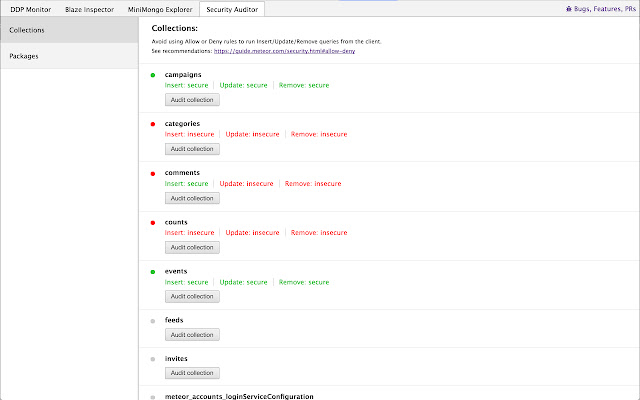Click the gray status dot beside invites

coord(153,358)
